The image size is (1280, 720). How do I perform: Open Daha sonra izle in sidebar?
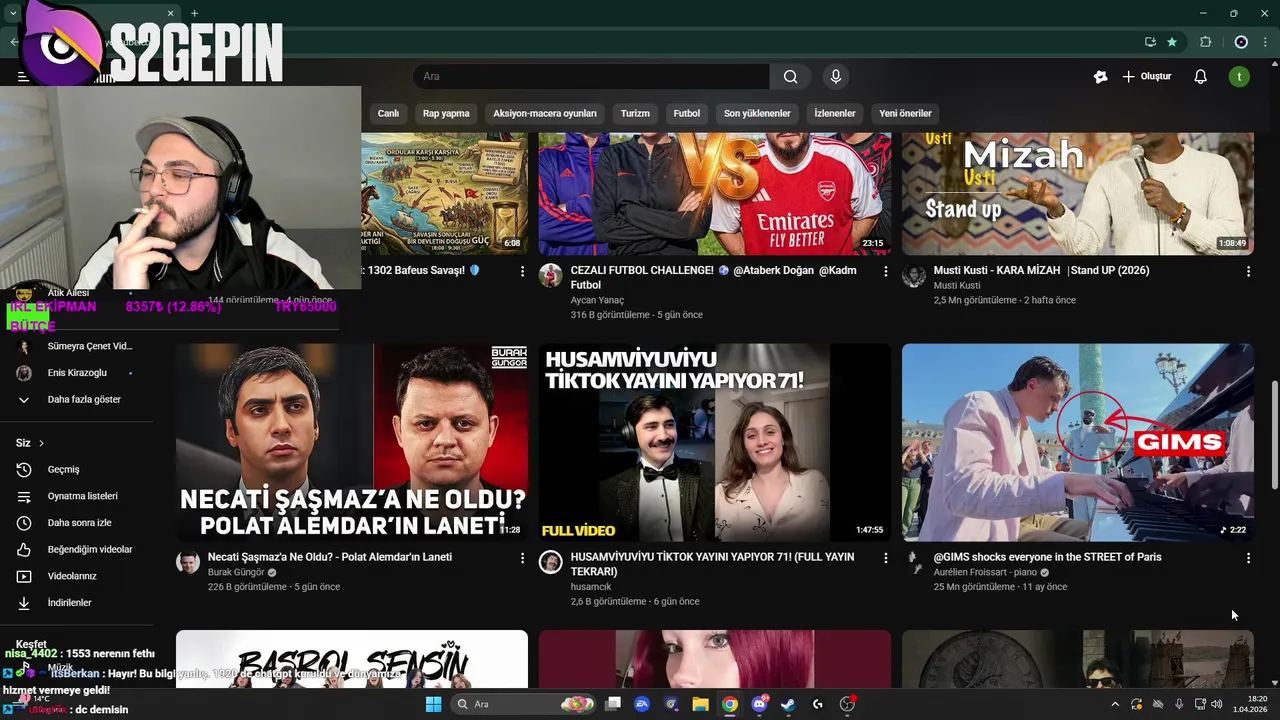click(x=77, y=523)
